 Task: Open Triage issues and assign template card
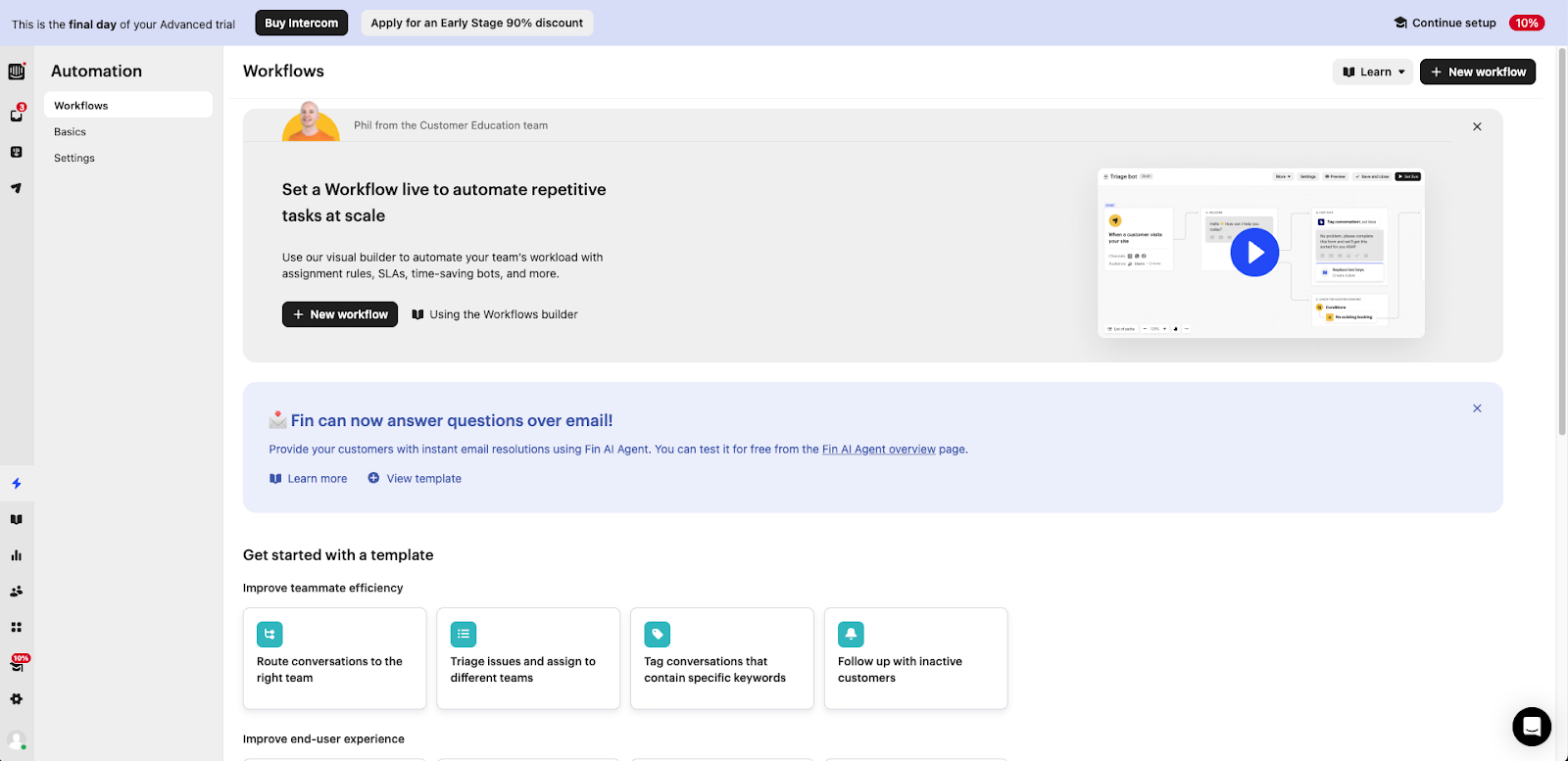click(x=528, y=658)
